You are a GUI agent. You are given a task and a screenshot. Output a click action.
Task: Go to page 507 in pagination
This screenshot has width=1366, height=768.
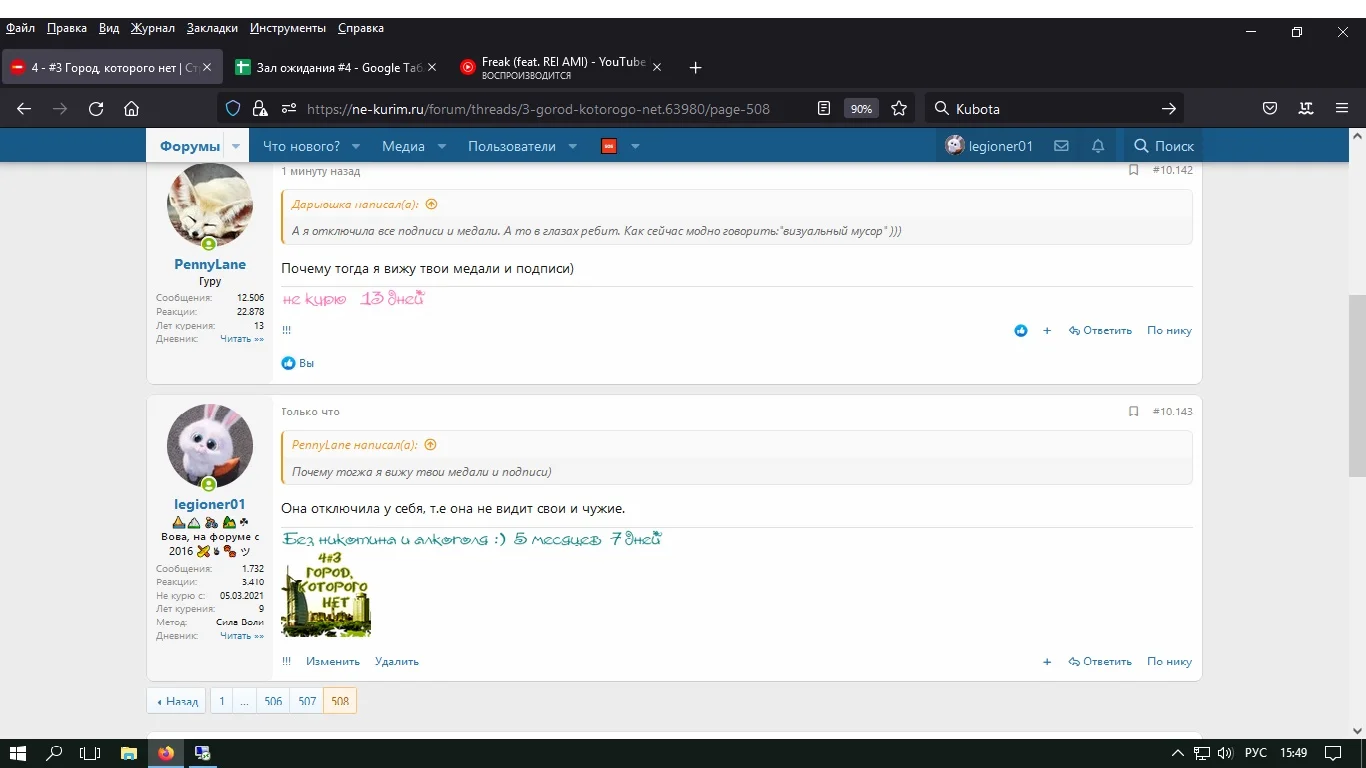pos(306,701)
